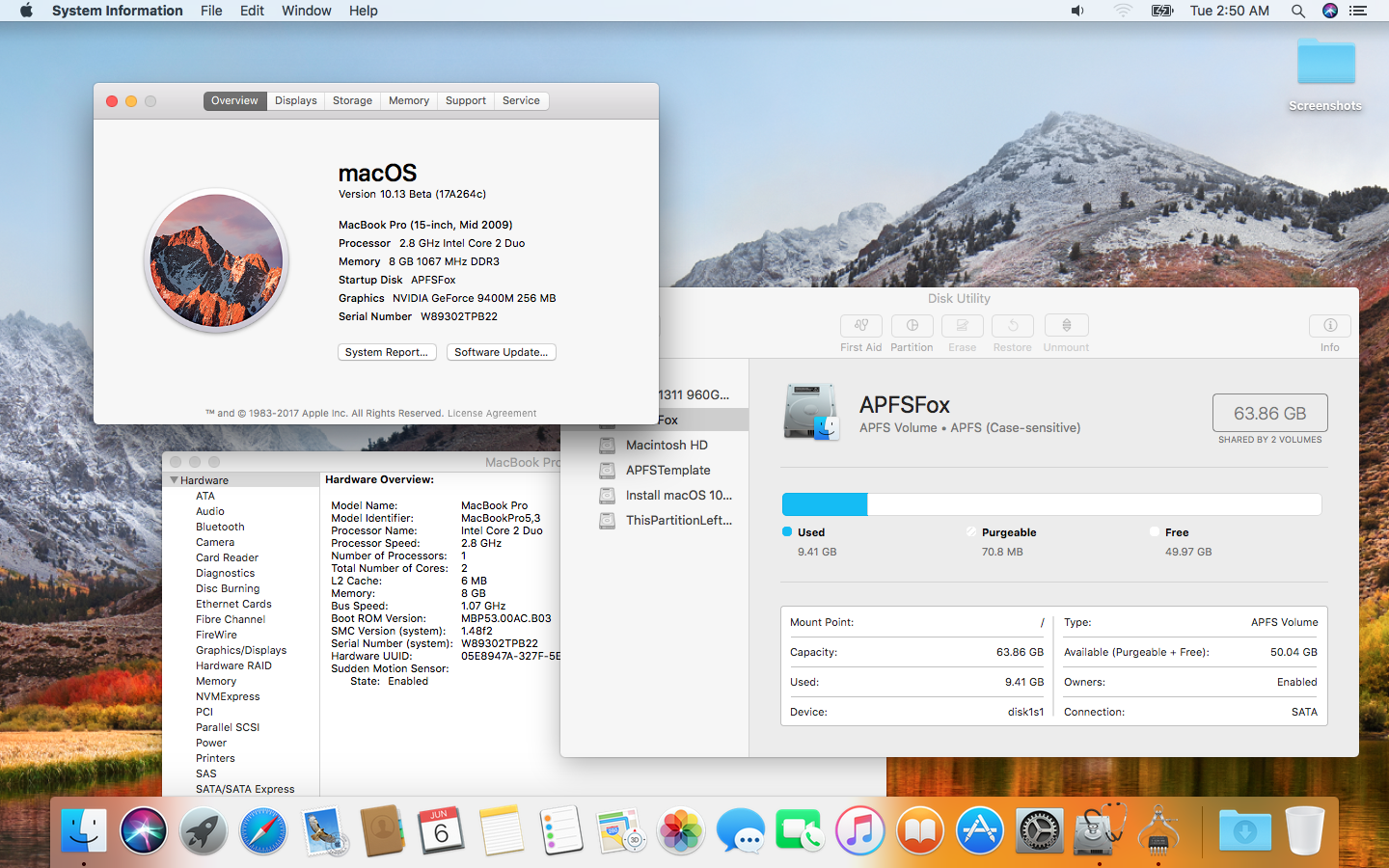This screenshot has width=1389, height=868.
Task: Click the Wi-Fi status icon
Action: pyautogui.click(x=1122, y=11)
